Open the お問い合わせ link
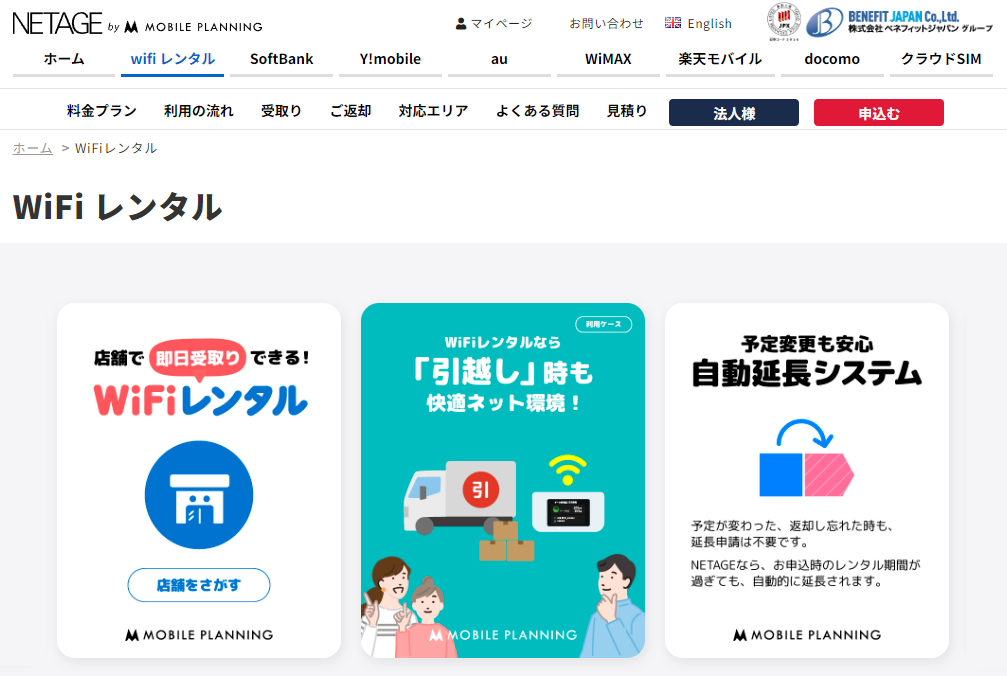Image resolution: width=1007 pixels, height=676 pixels. 606,24
